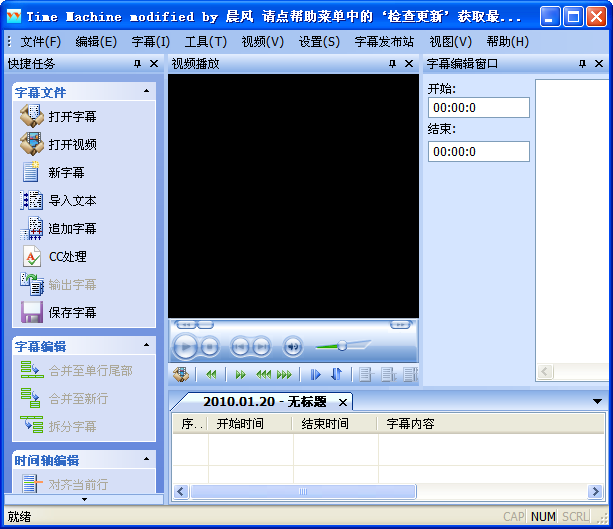Click the disabled 输出字幕 item

pyautogui.click(x=59, y=284)
